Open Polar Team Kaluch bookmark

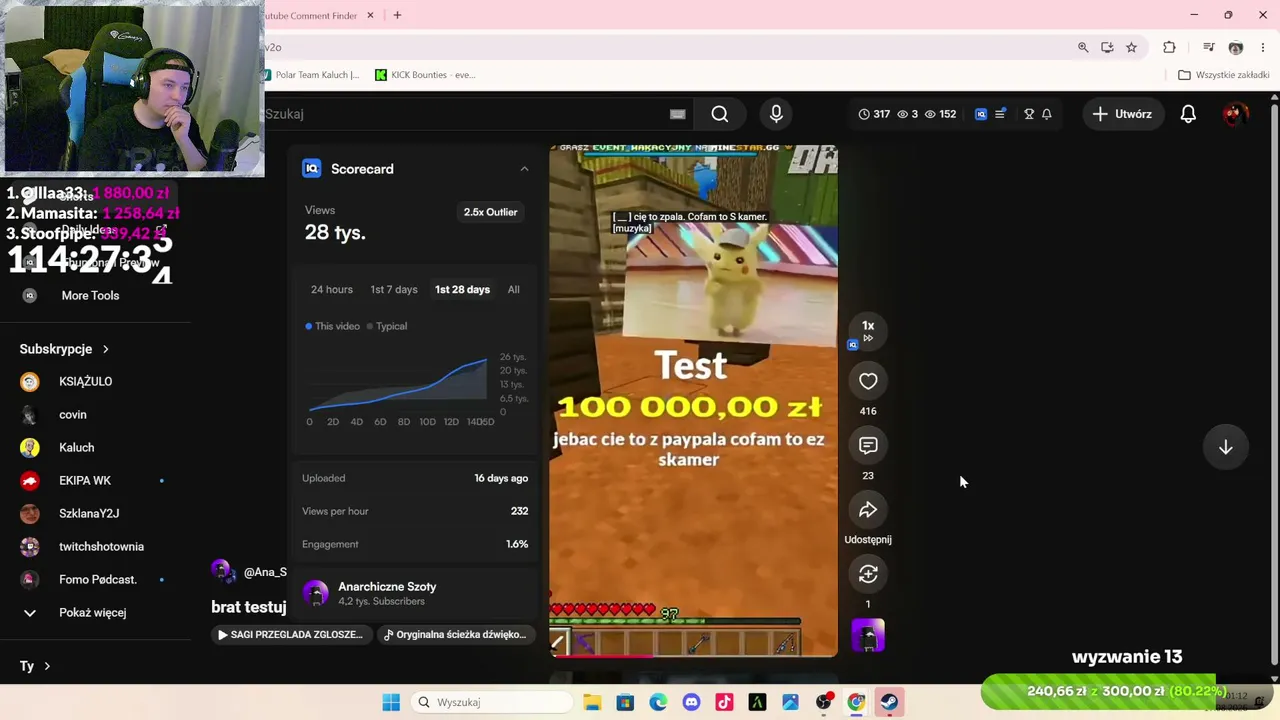click(x=312, y=75)
